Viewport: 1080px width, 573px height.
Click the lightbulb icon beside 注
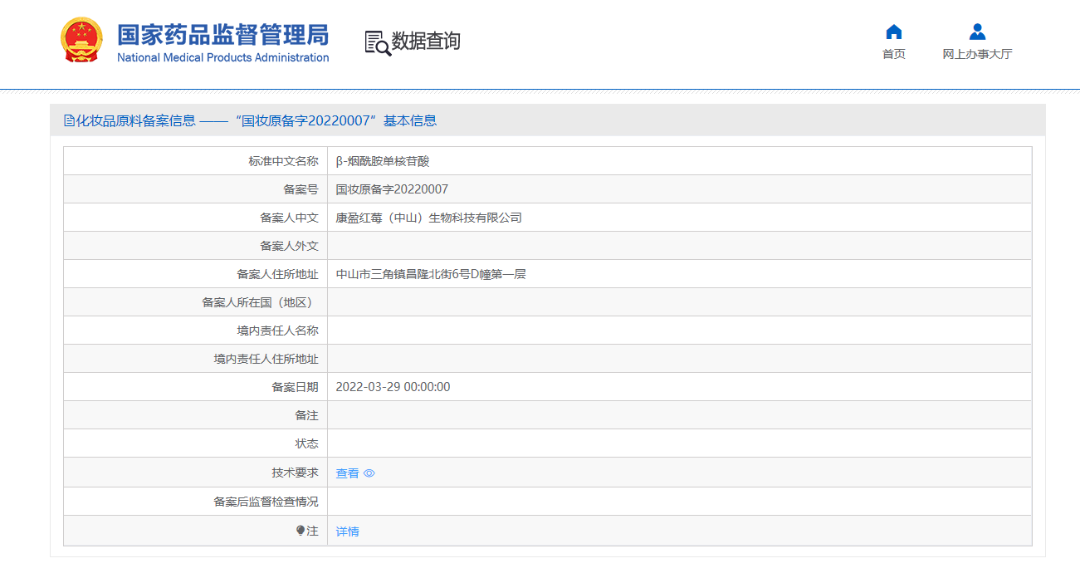pos(300,531)
